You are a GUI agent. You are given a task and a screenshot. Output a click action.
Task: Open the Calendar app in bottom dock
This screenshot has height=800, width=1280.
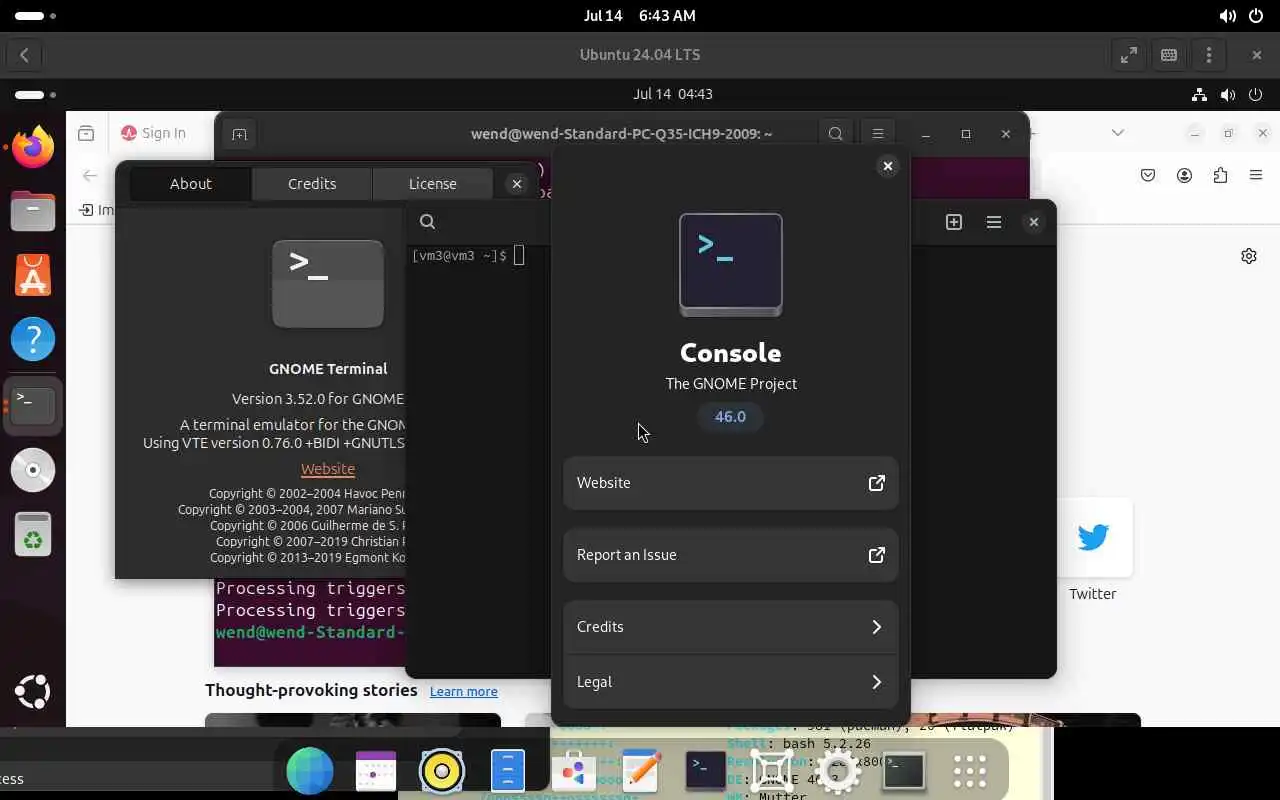376,771
